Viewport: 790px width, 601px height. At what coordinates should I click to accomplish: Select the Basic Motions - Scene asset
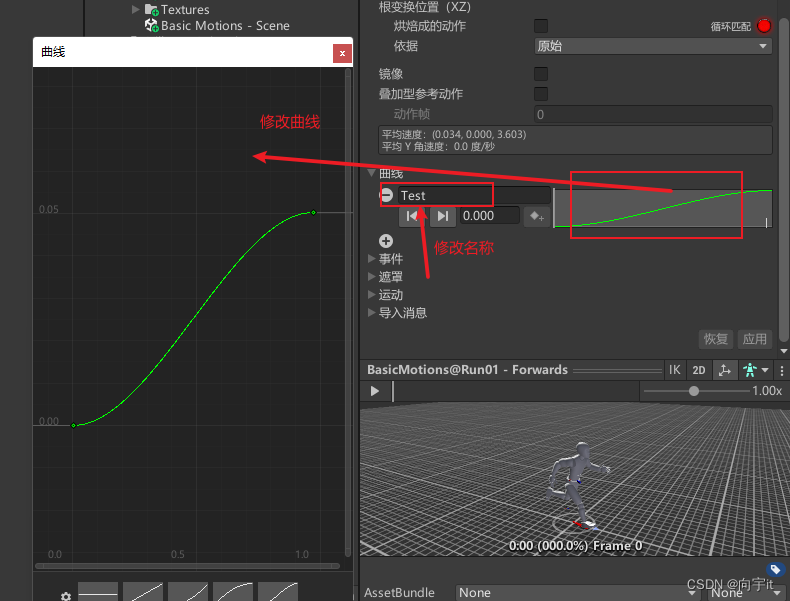(217, 26)
